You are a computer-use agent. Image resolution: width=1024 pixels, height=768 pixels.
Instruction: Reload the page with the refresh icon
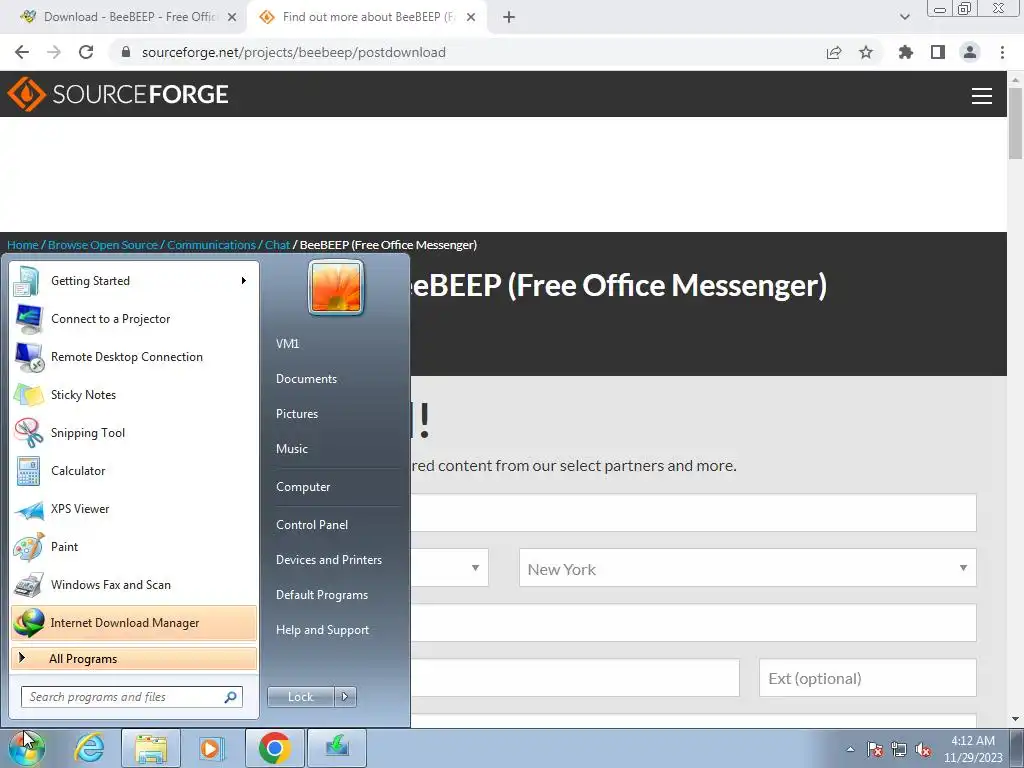tap(86, 52)
